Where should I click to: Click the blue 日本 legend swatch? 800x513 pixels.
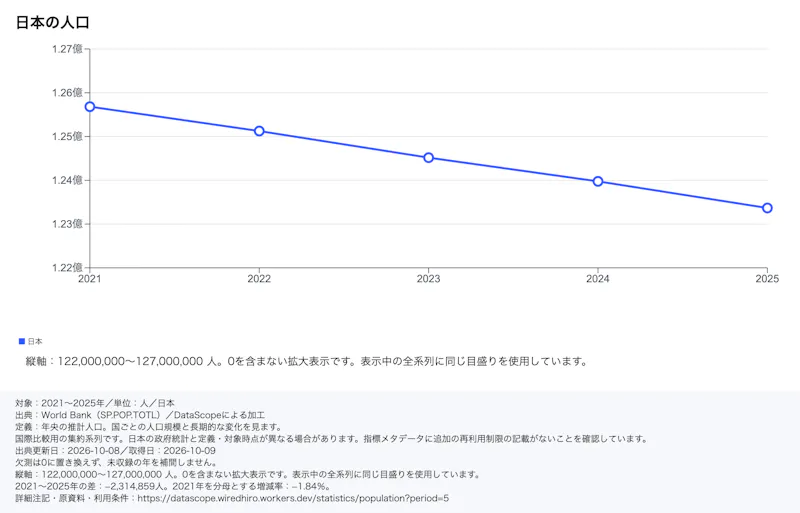22,341
